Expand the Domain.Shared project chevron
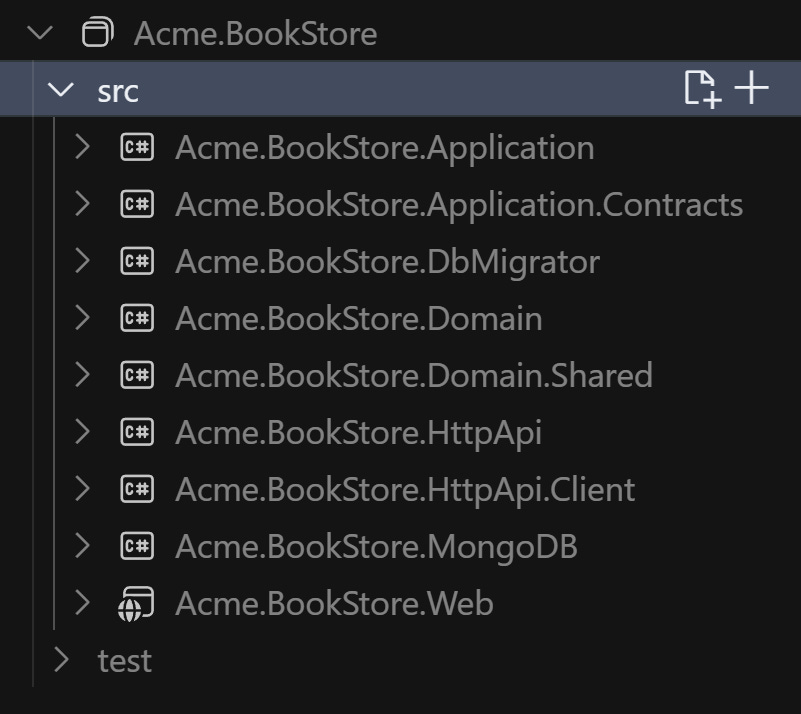Viewport: 801px width, 714px height. coord(82,375)
